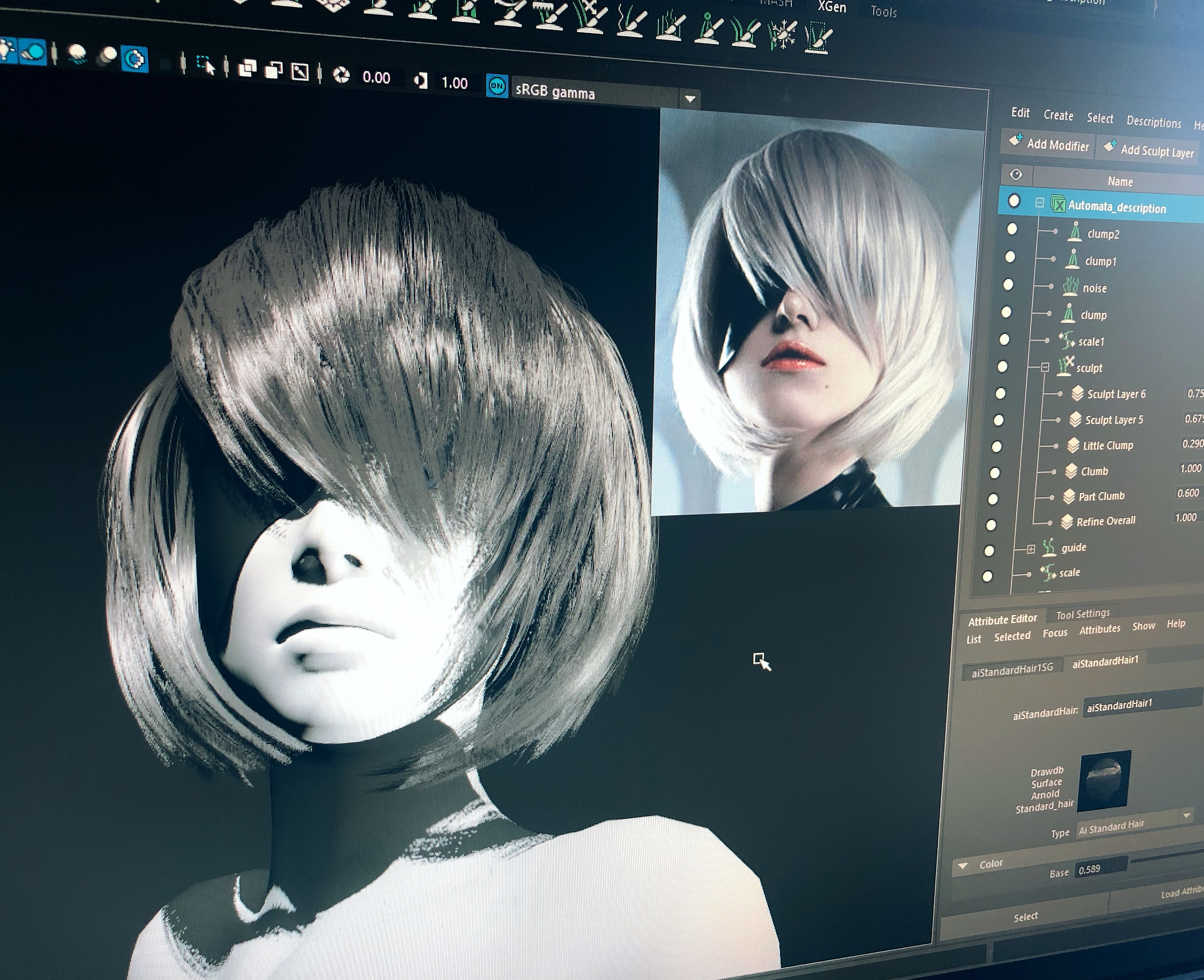Click the clump modifier icon
The width and height of the screenshot is (1204, 980).
1068,313
